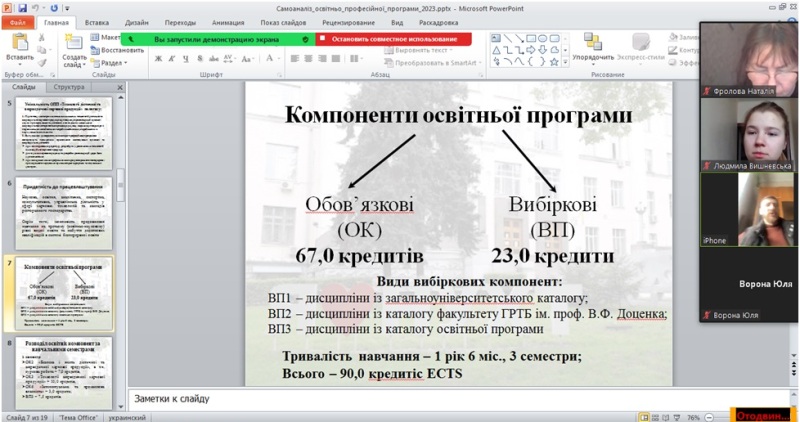Click the shape fill Заливка icon
Screen dimensions: 800x422
pos(673,37)
